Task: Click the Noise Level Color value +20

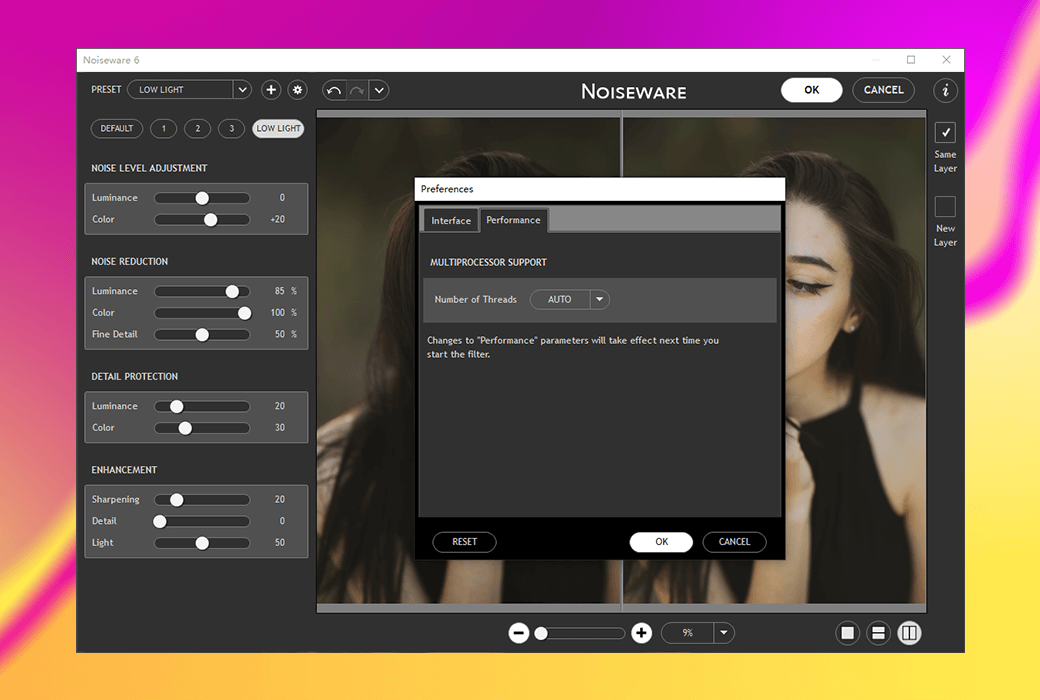Action: (x=277, y=219)
